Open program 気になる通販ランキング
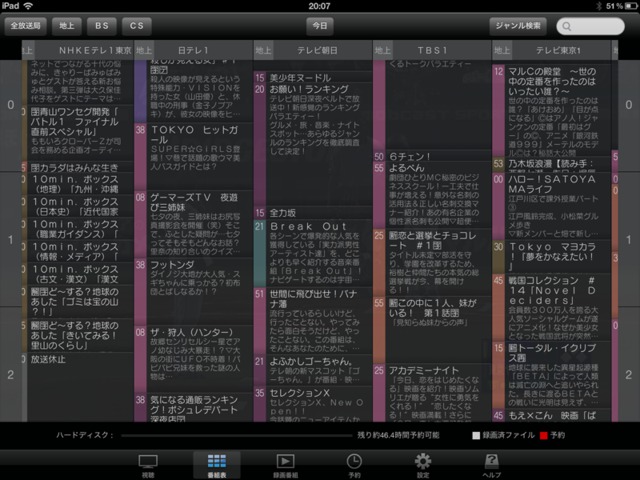The image size is (640, 480). (x=193, y=407)
